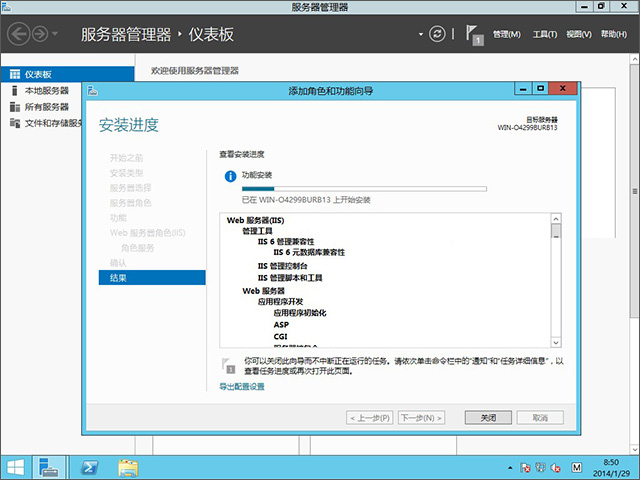The height and width of the screenshot is (480, 640).
Task: Click the Action Center flag tray icon
Action: coord(525,468)
